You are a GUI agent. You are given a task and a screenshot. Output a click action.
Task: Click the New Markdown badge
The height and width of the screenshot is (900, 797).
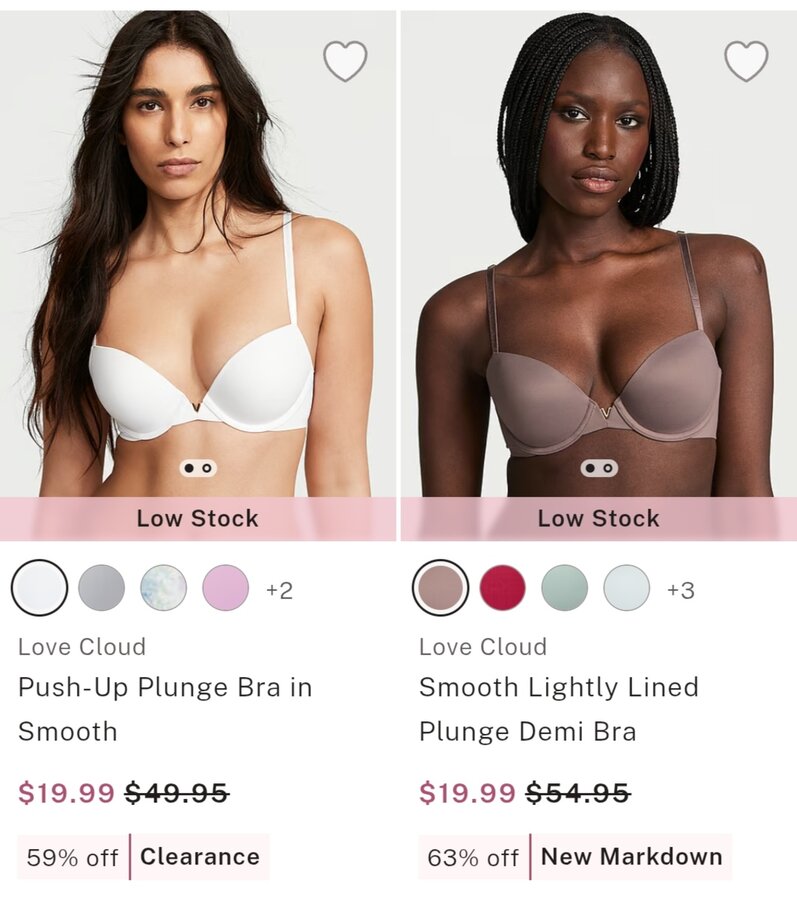631,857
